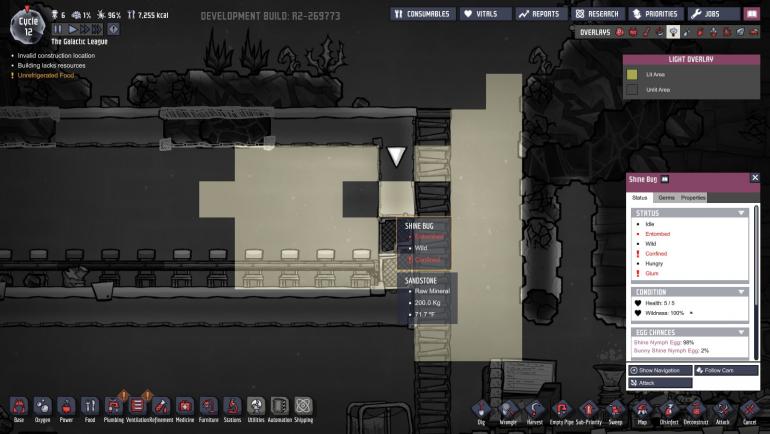Viewport: 770px width, 434px height.
Task: Toggle the game pause button
Action: coord(58,29)
